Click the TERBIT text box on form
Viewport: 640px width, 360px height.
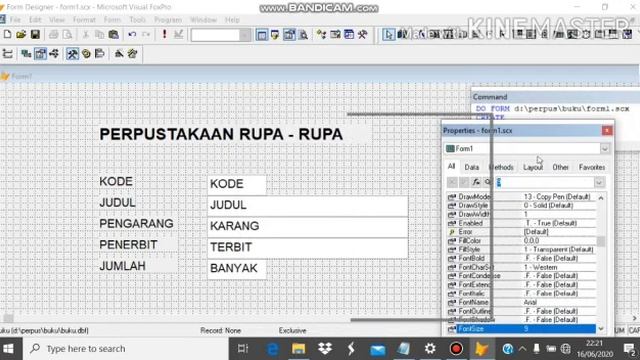[x=307, y=248]
